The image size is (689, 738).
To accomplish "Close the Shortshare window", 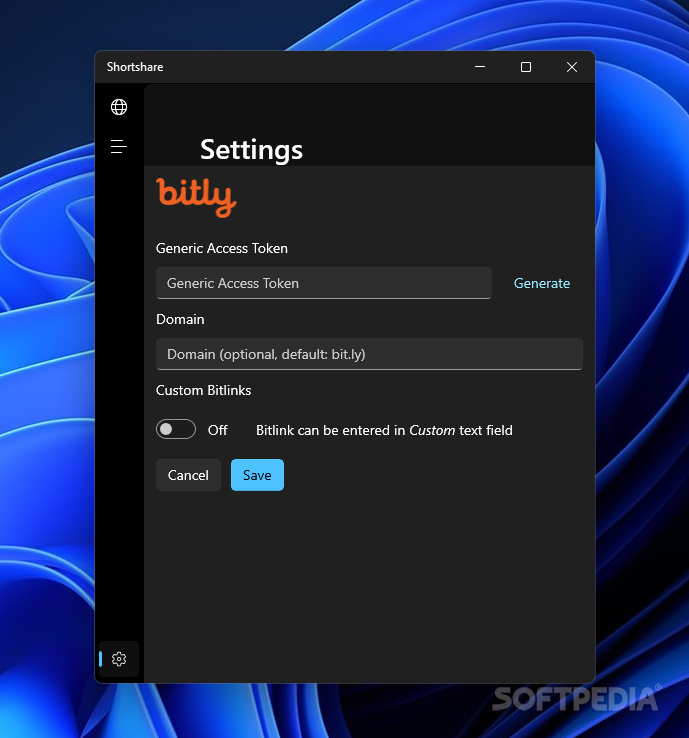I will pyautogui.click(x=572, y=67).
